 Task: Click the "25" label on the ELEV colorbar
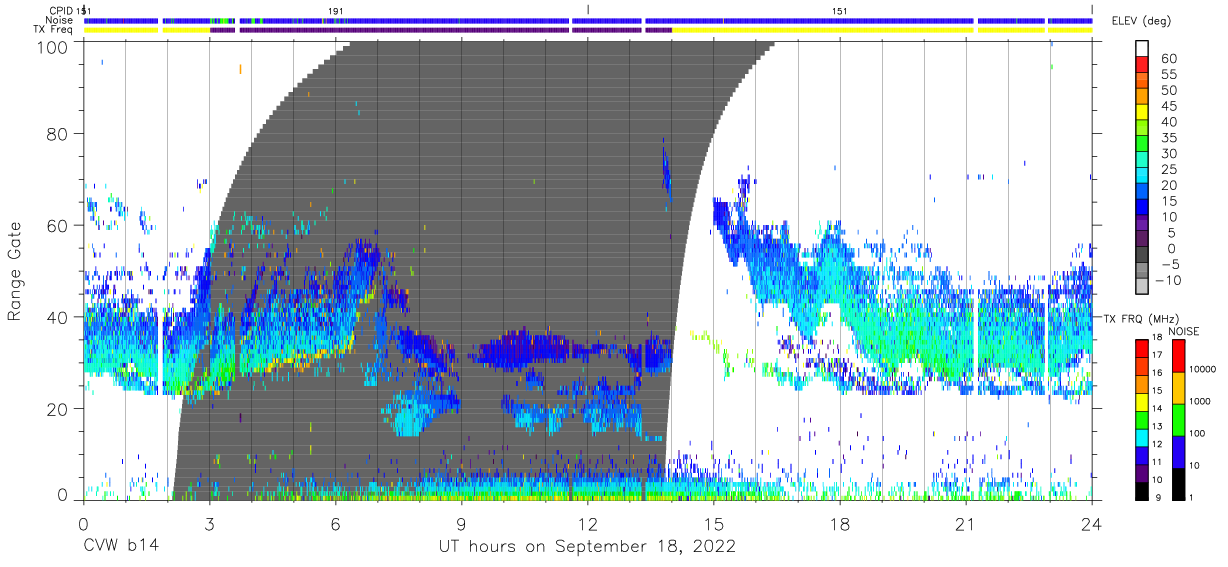[x=1168, y=170]
